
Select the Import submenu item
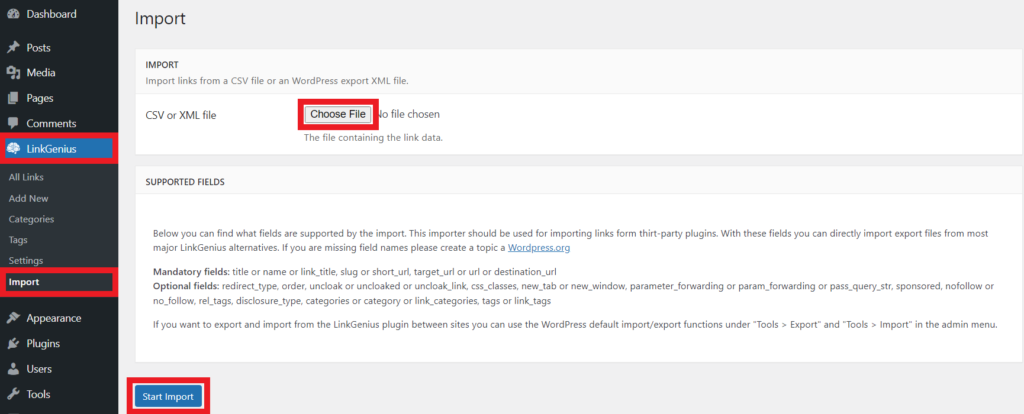24,282
